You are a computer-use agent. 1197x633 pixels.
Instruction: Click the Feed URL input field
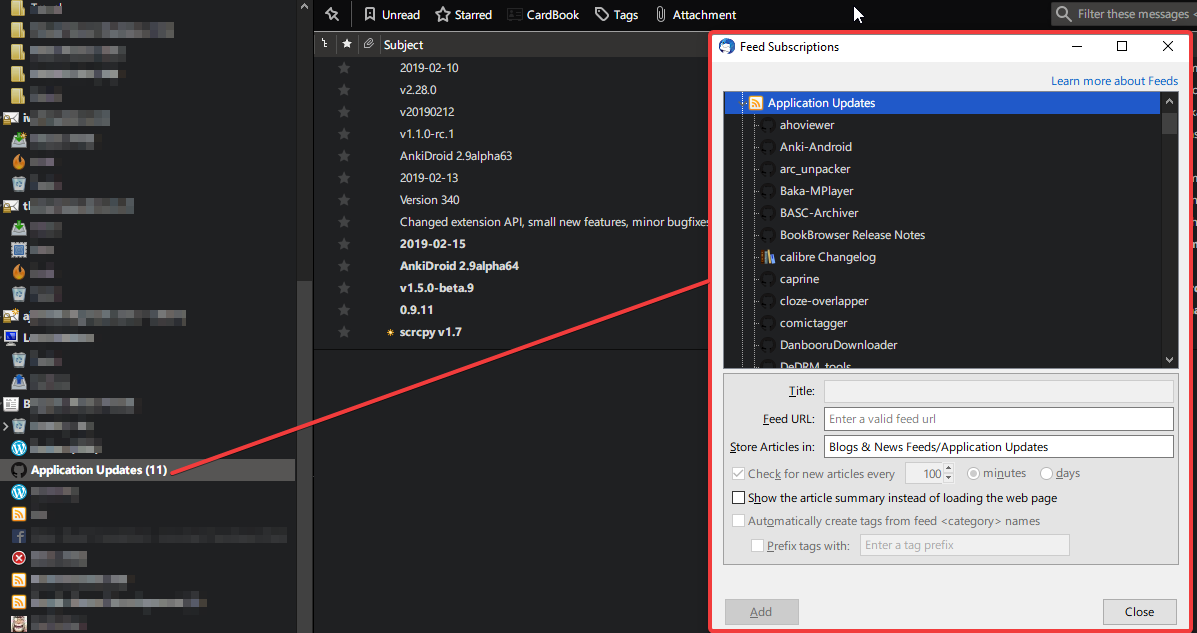[x=999, y=419]
